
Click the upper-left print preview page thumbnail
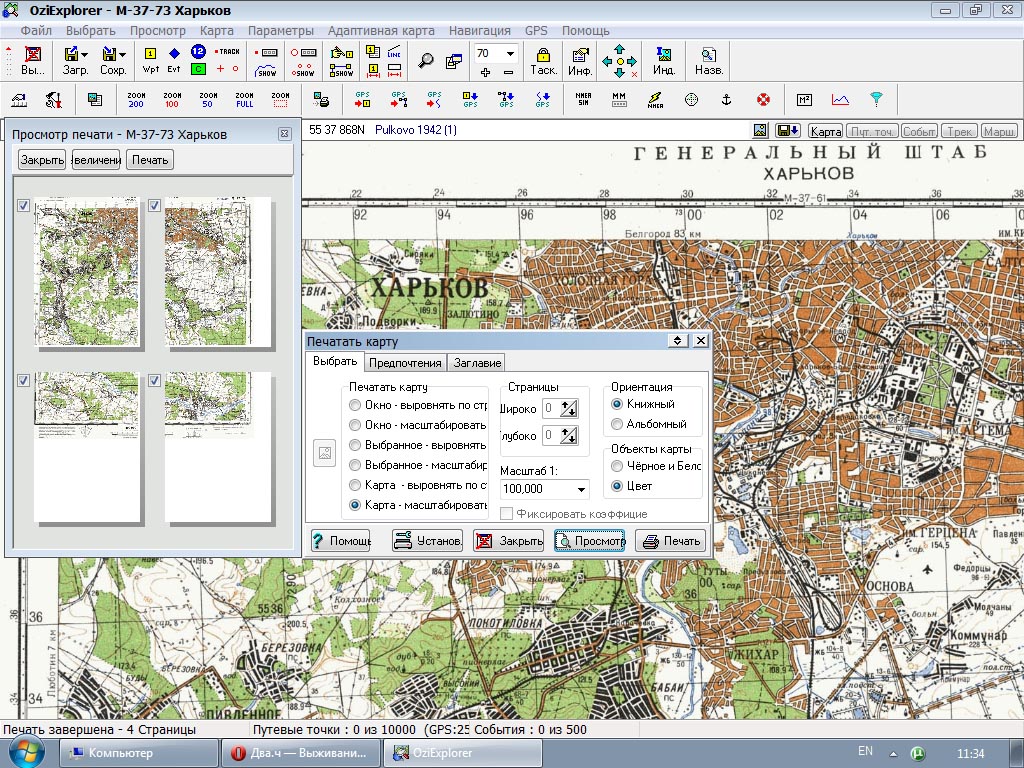pos(87,272)
